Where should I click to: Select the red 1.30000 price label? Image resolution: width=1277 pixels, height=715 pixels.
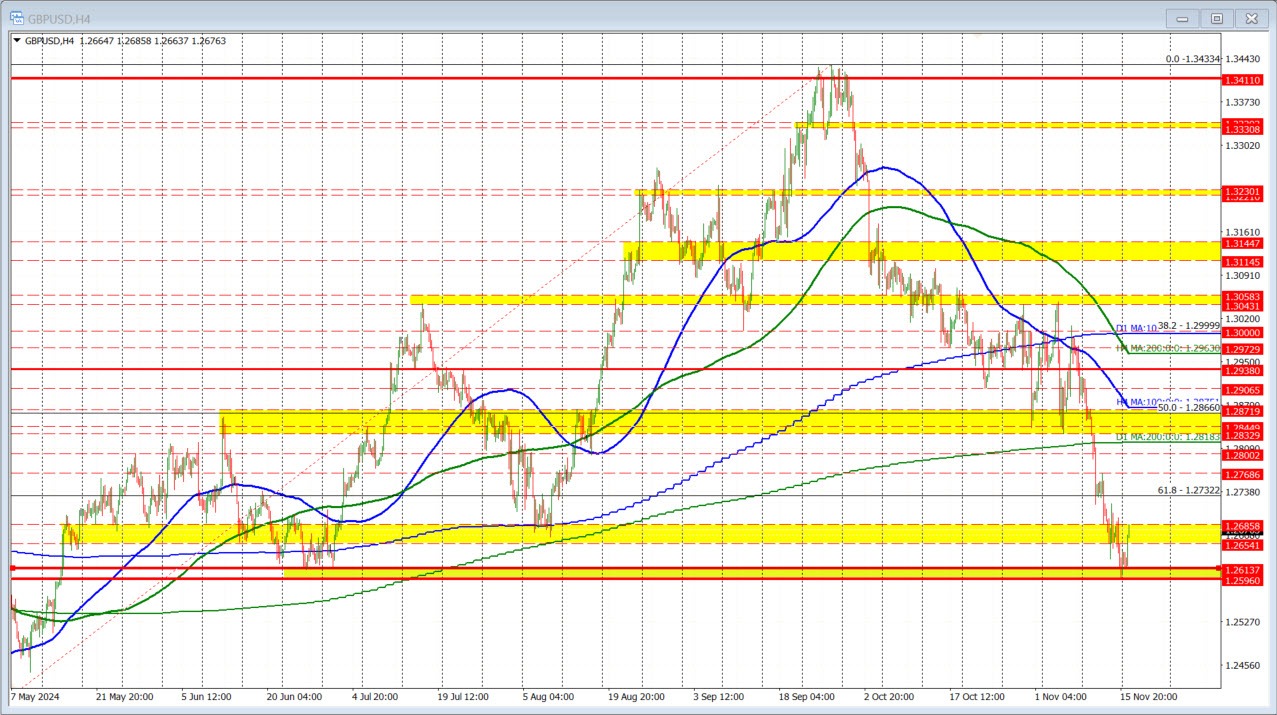[1244, 332]
